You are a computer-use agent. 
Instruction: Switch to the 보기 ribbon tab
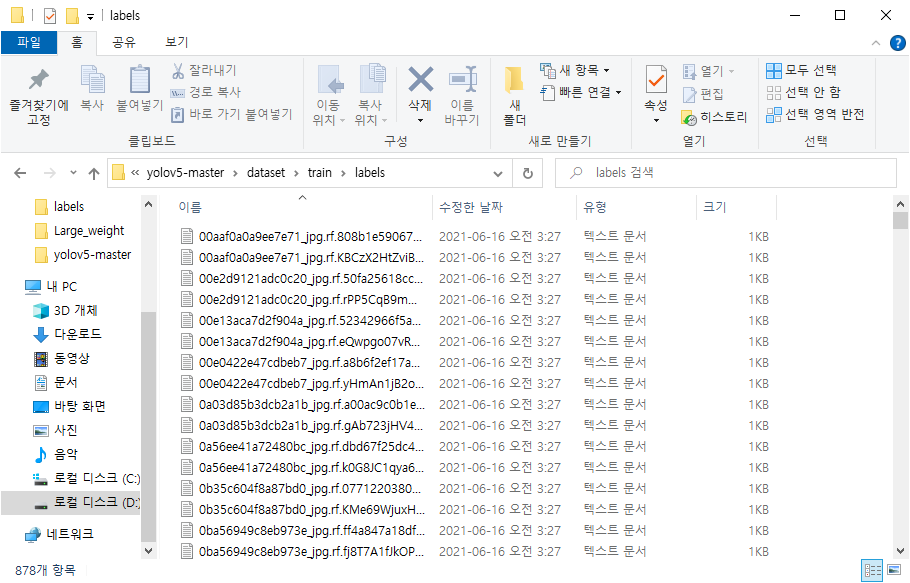coord(176,42)
